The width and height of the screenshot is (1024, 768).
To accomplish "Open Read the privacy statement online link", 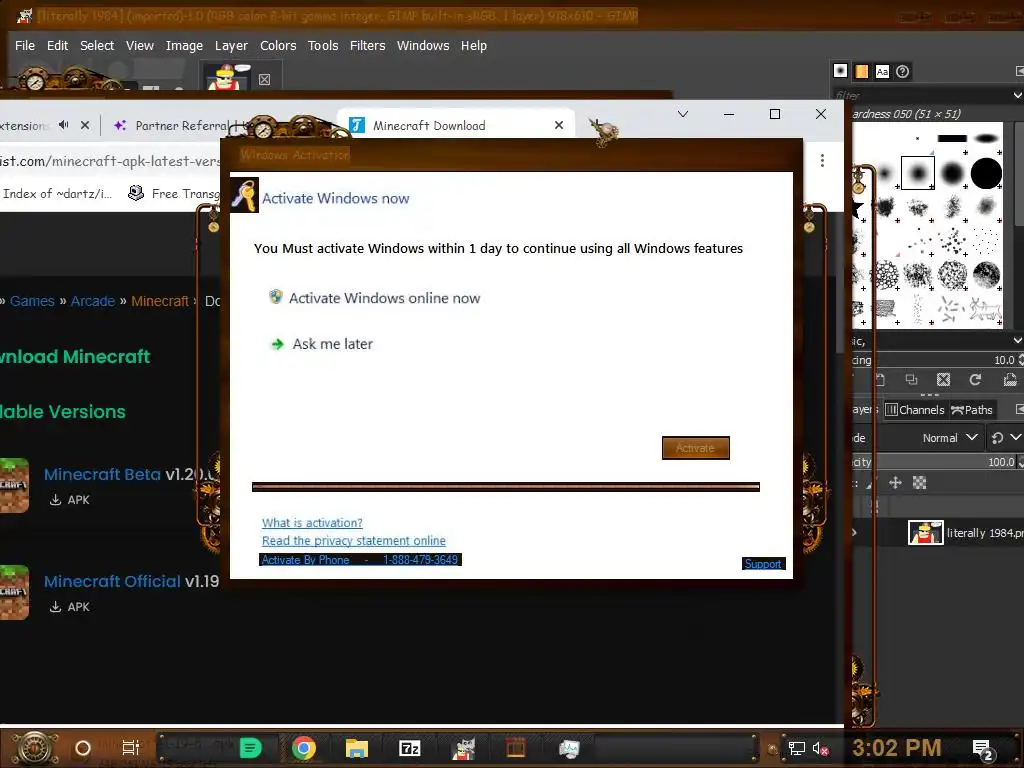I will coord(354,541).
